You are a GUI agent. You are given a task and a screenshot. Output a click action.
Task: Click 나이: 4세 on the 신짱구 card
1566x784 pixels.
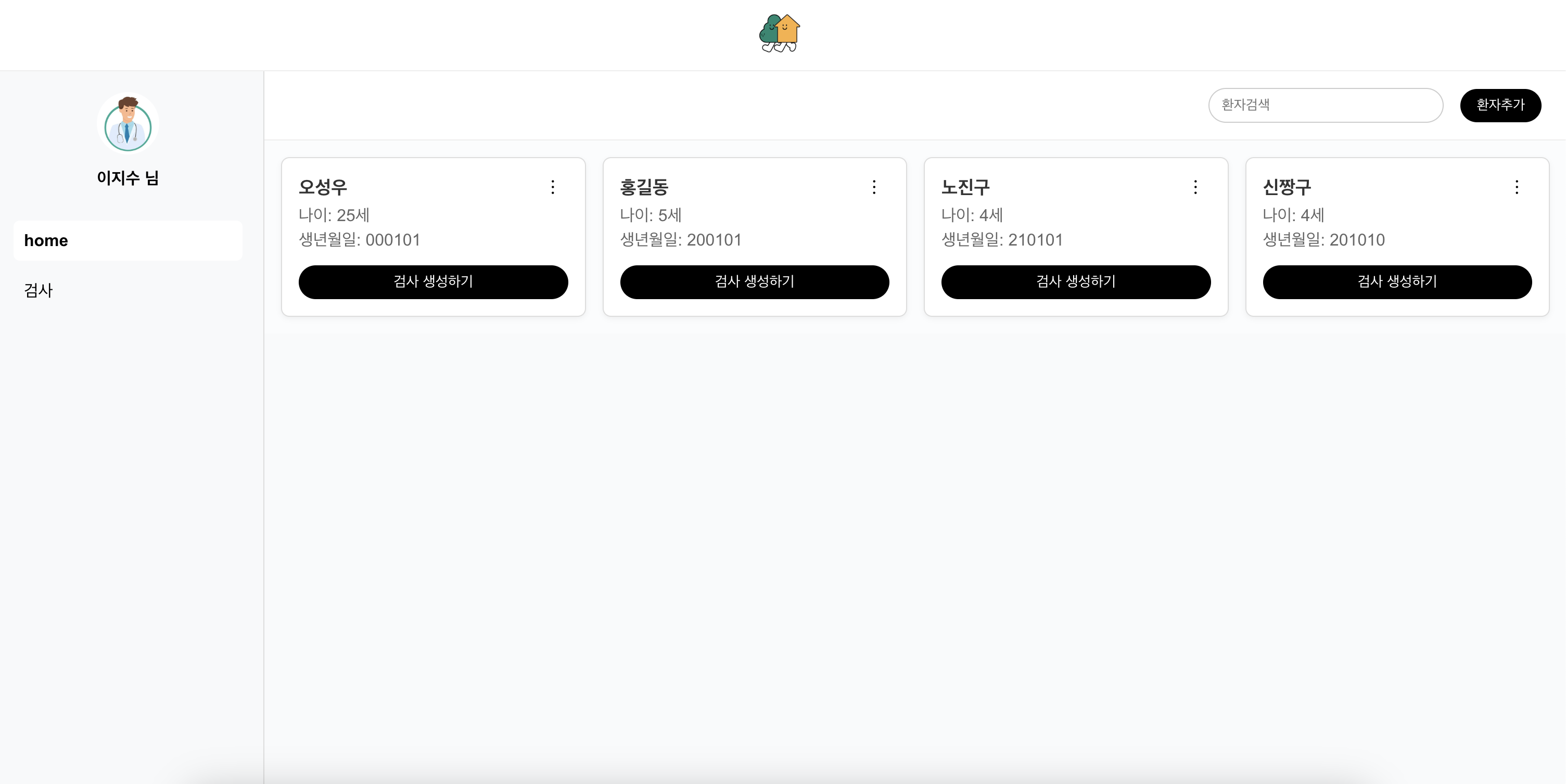click(1293, 215)
